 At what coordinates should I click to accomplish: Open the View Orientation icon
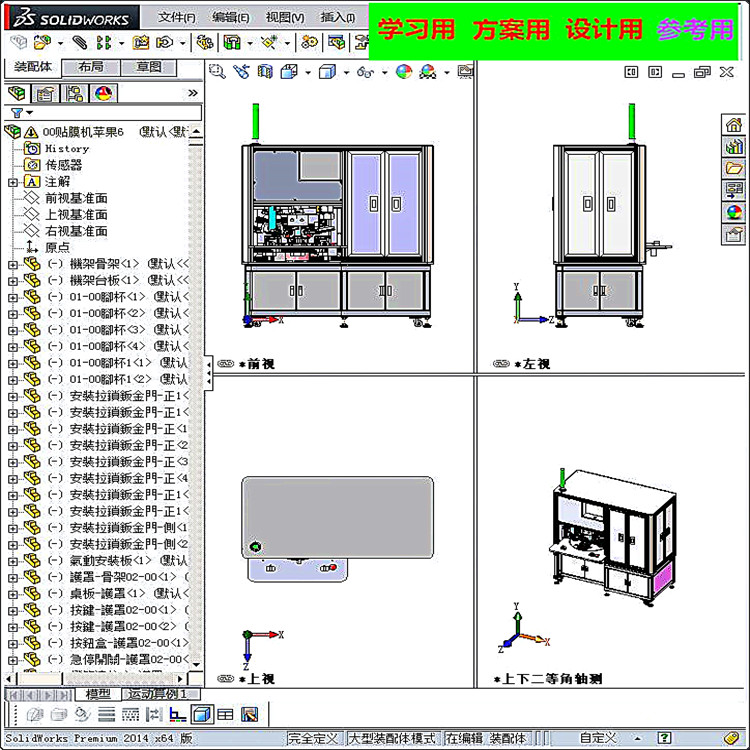pos(289,72)
